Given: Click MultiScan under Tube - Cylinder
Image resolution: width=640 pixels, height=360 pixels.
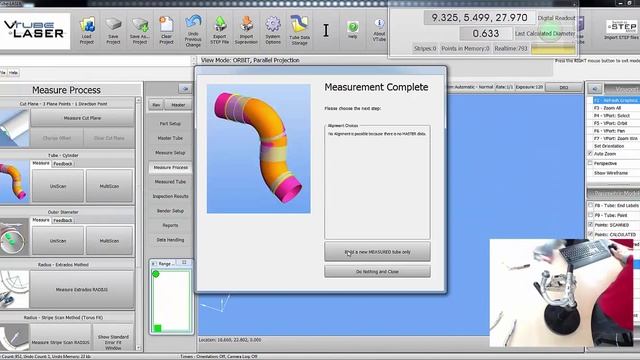Looking at the screenshot, I should (x=109, y=186).
